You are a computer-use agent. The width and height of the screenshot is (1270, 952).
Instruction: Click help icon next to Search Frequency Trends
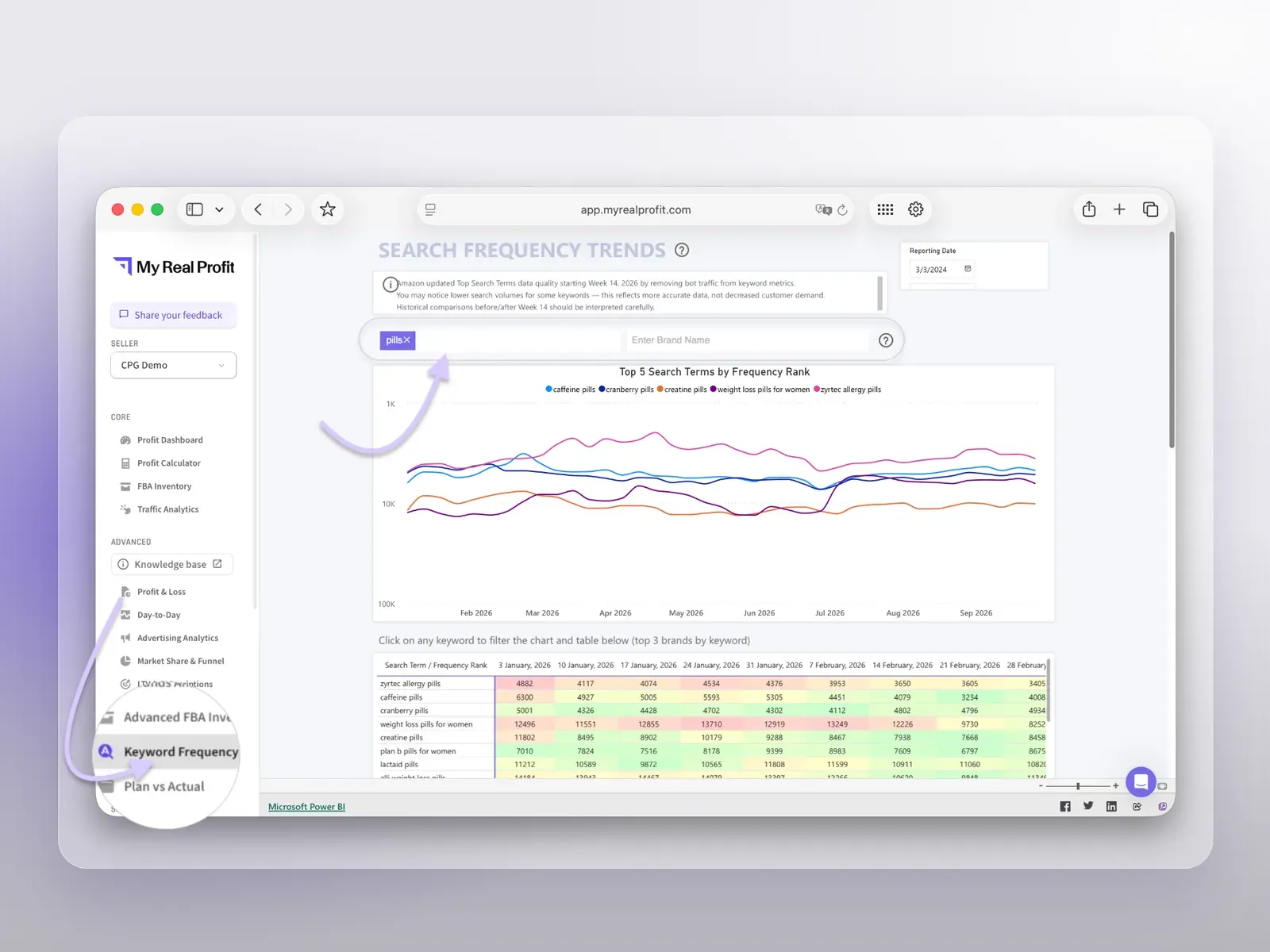(x=682, y=250)
